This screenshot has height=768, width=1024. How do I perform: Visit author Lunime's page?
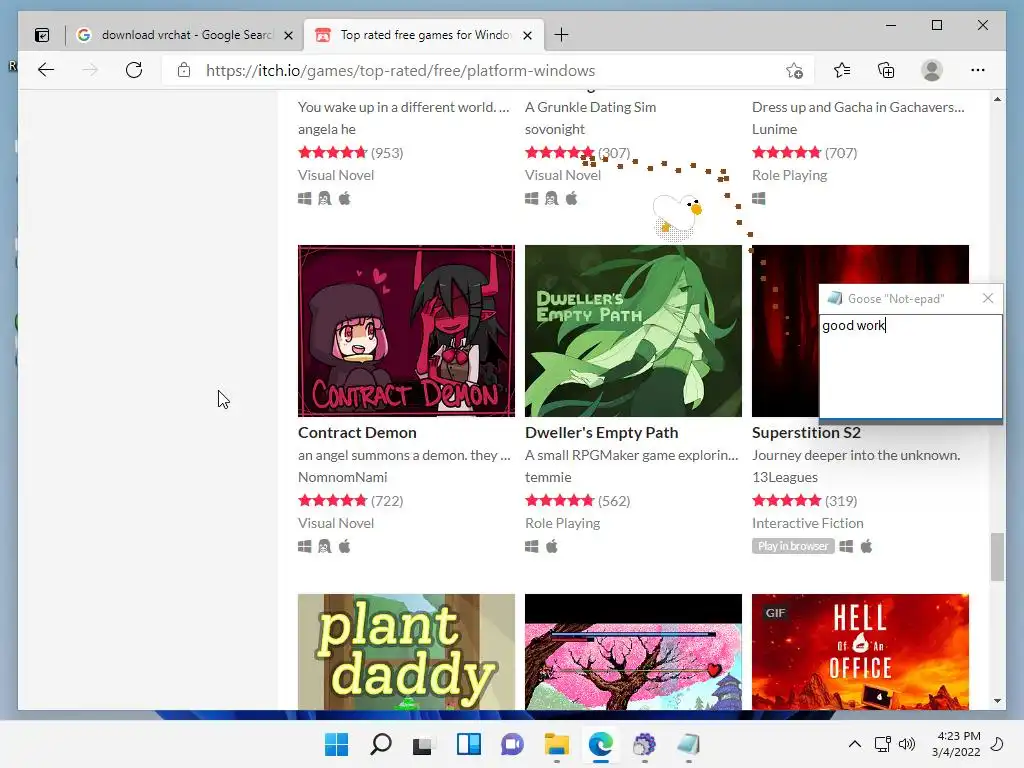coord(774,129)
